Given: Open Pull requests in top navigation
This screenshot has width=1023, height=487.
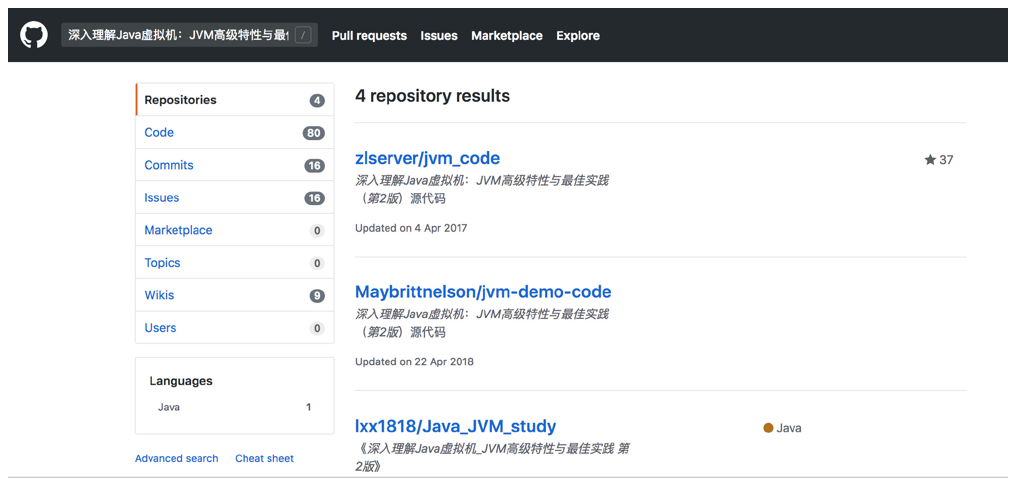Looking at the screenshot, I should tap(369, 36).
